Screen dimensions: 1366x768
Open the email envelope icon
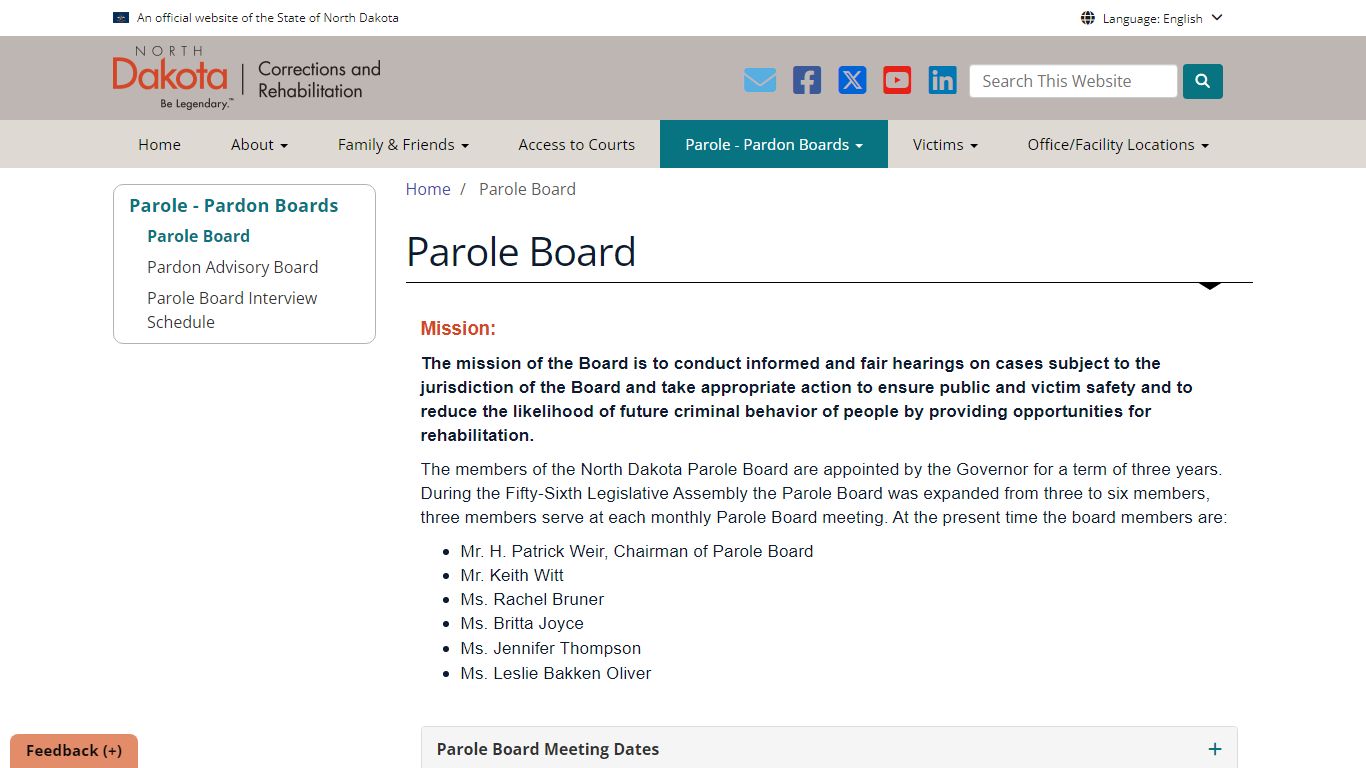tap(760, 80)
